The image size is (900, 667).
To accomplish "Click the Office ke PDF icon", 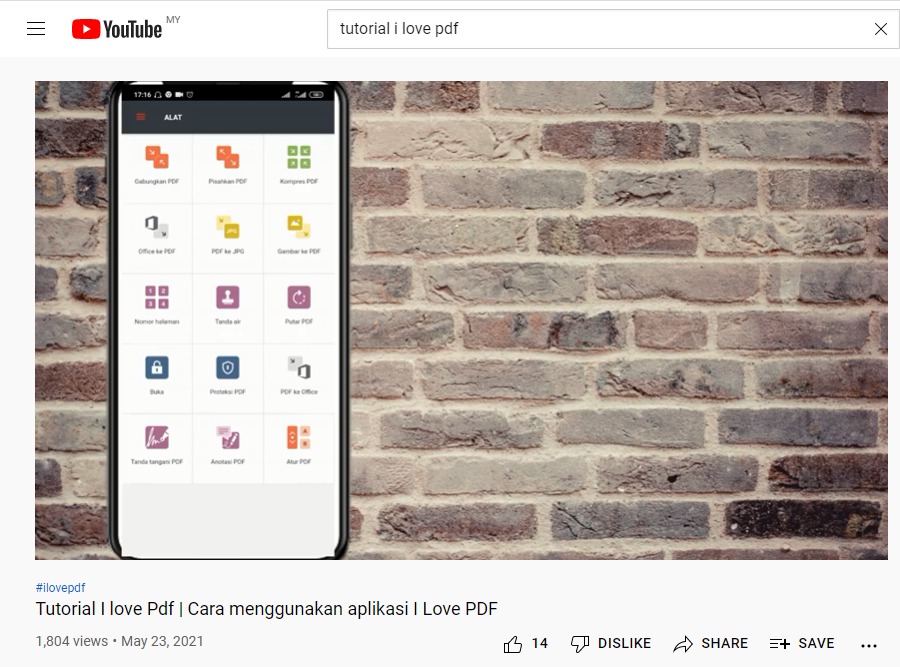I will pos(157,227).
